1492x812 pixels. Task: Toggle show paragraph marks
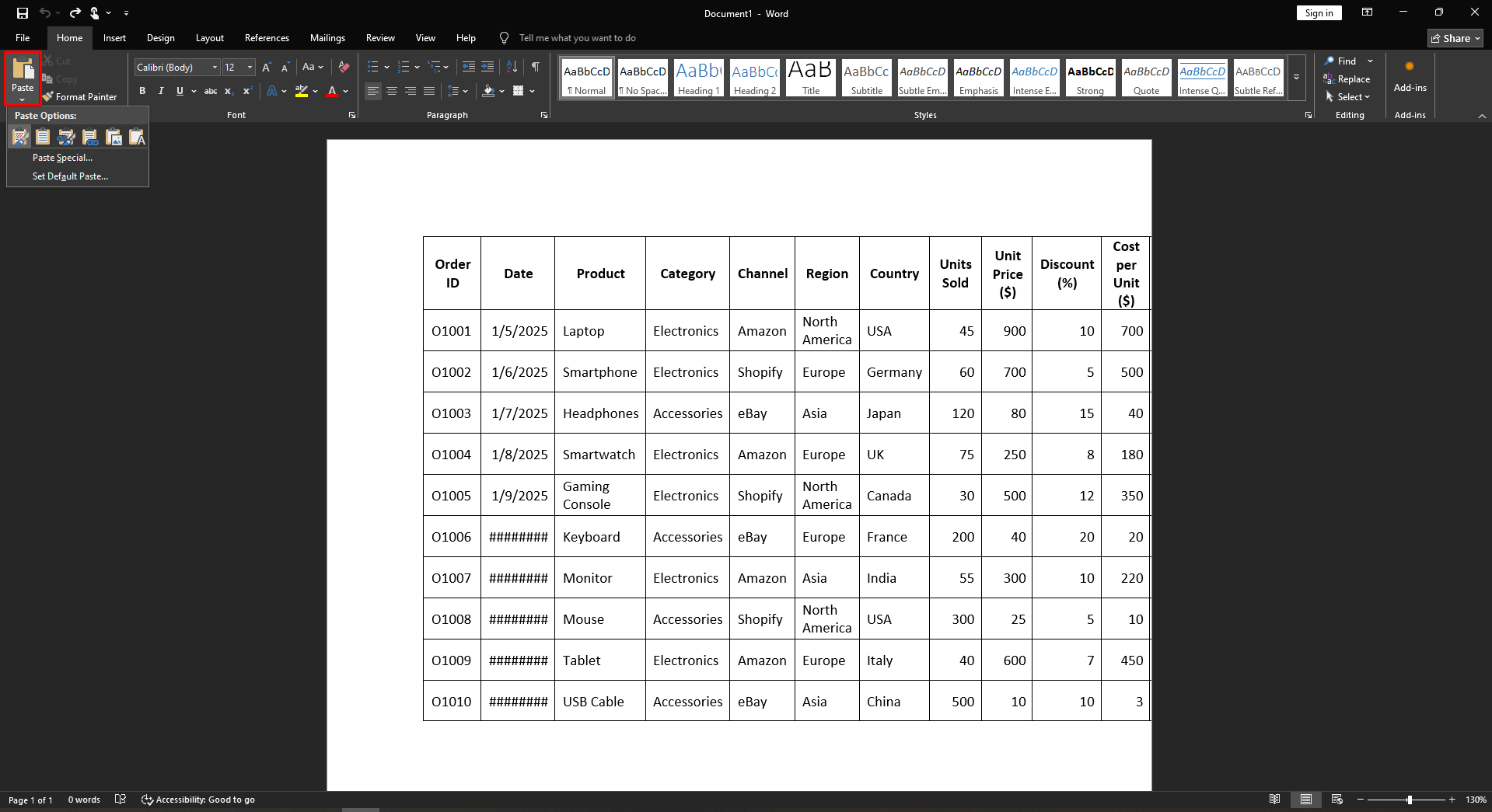(x=536, y=67)
